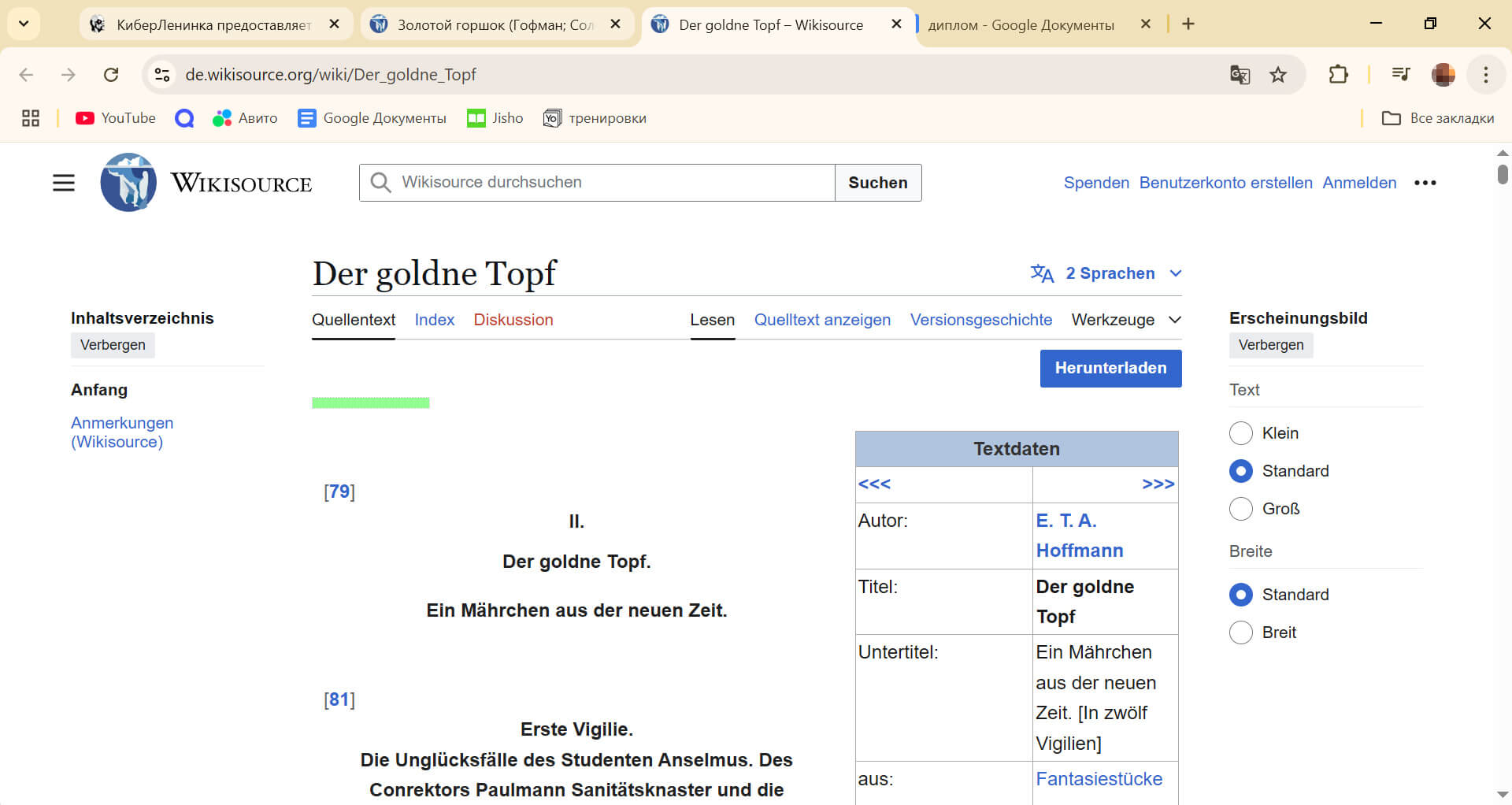Open the media controls icon
The height and width of the screenshot is (805, 1512).
[1400, 75]
